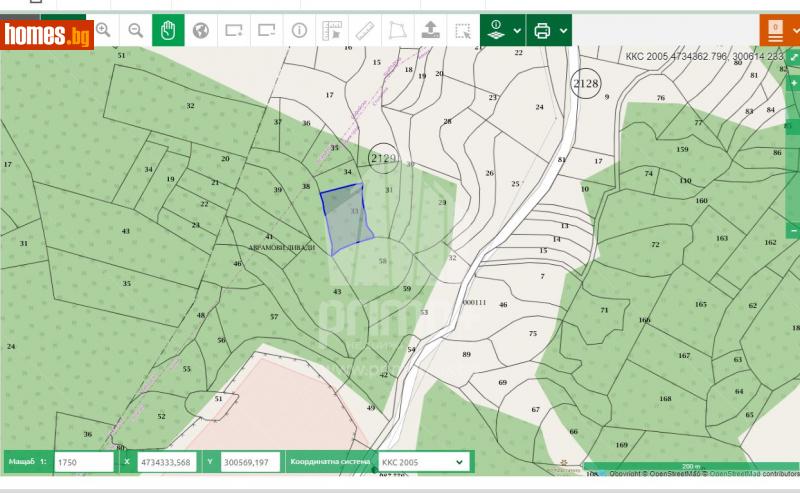800x493 pixels.
Task: Click the zoom in magnifier tool
Action: click(x=103, y=30)
